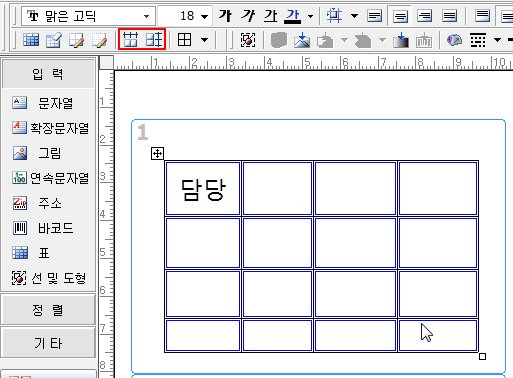Image resolution: width=513 pixels, height=378 pixels.
Task: Click the 표 table icon in sidebar
Action: pos(20,253)
